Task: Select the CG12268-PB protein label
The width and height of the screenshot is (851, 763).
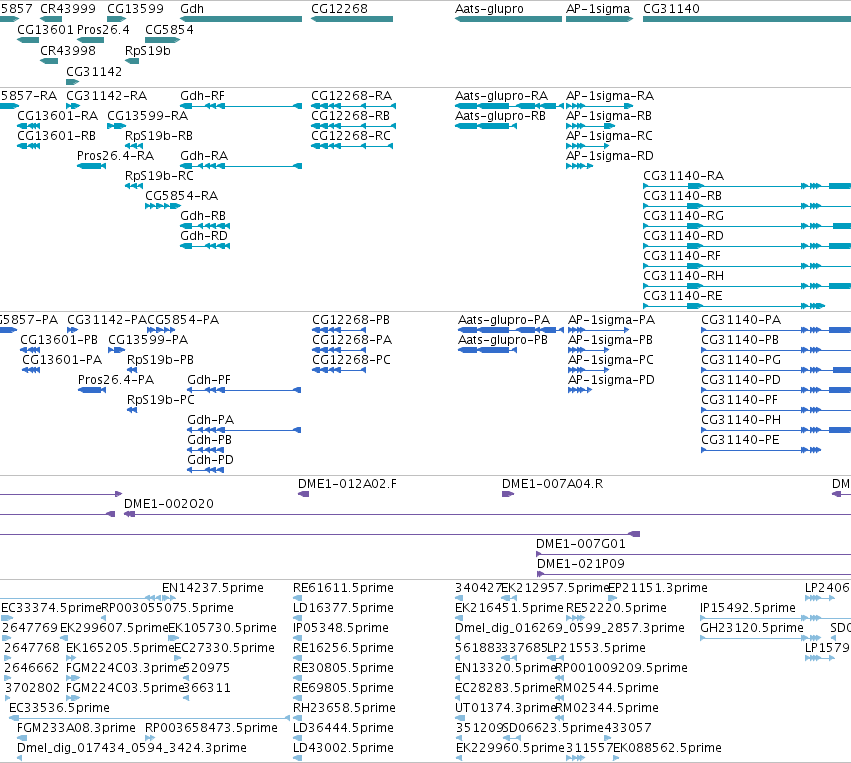Action: pyautogui.click(x=351, y=320)
